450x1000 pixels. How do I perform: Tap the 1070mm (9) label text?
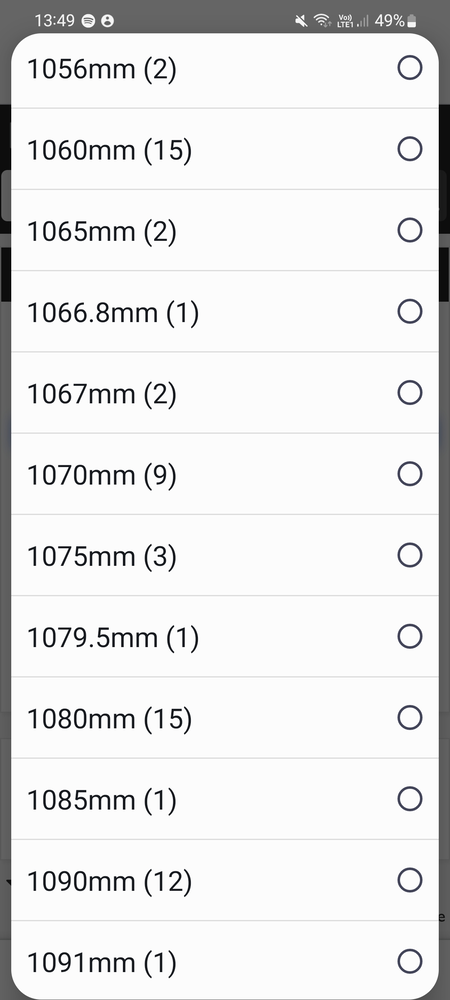(x=101, y=476)
